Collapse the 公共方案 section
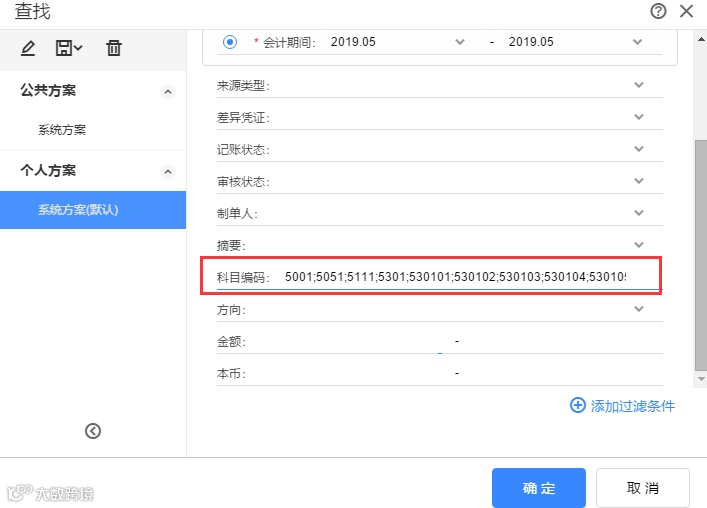The width and height of the screenshot is (707, 508). click(x=168, y=92)
